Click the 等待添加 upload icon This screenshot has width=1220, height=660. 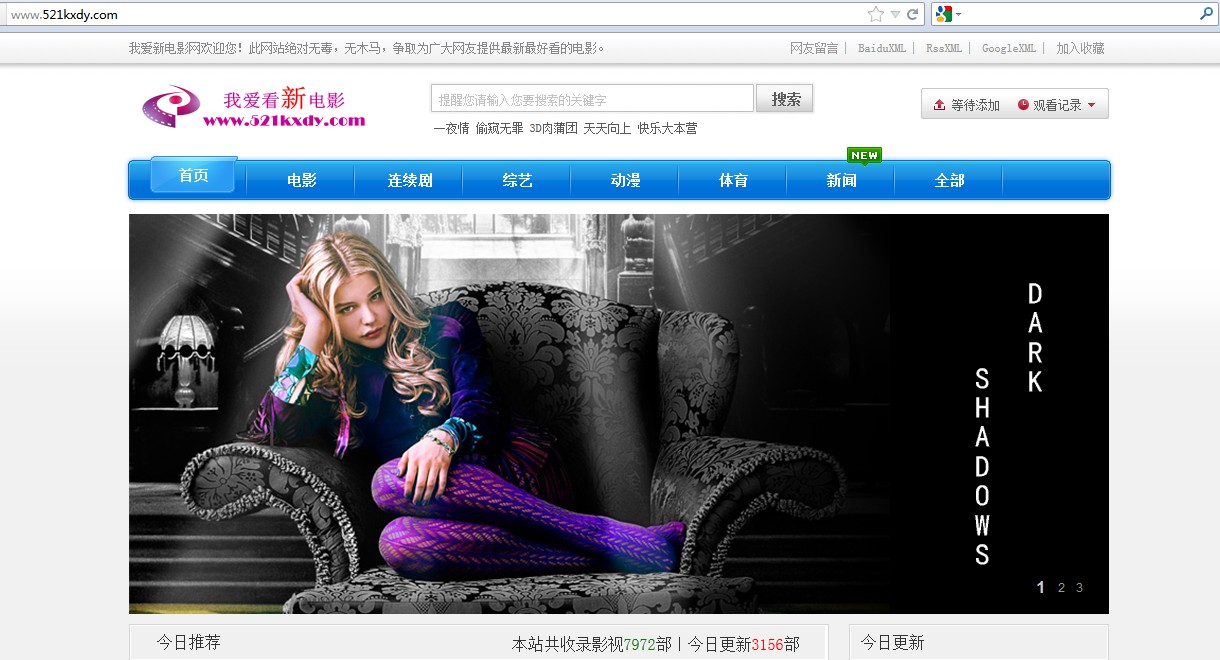click(939, 105)
